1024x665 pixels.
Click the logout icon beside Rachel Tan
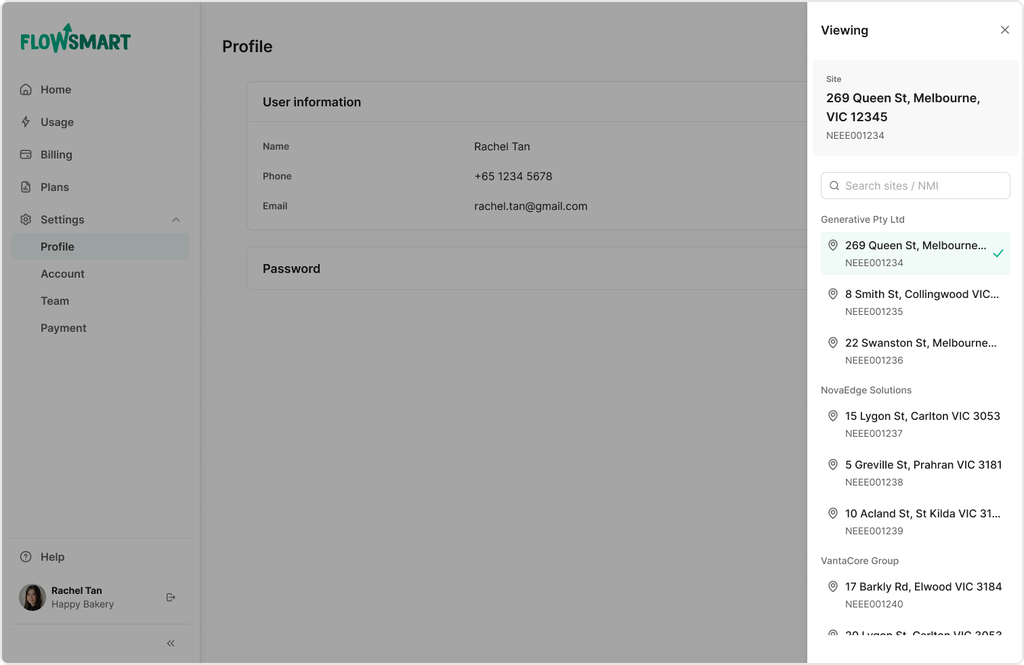tap(171, 597)
